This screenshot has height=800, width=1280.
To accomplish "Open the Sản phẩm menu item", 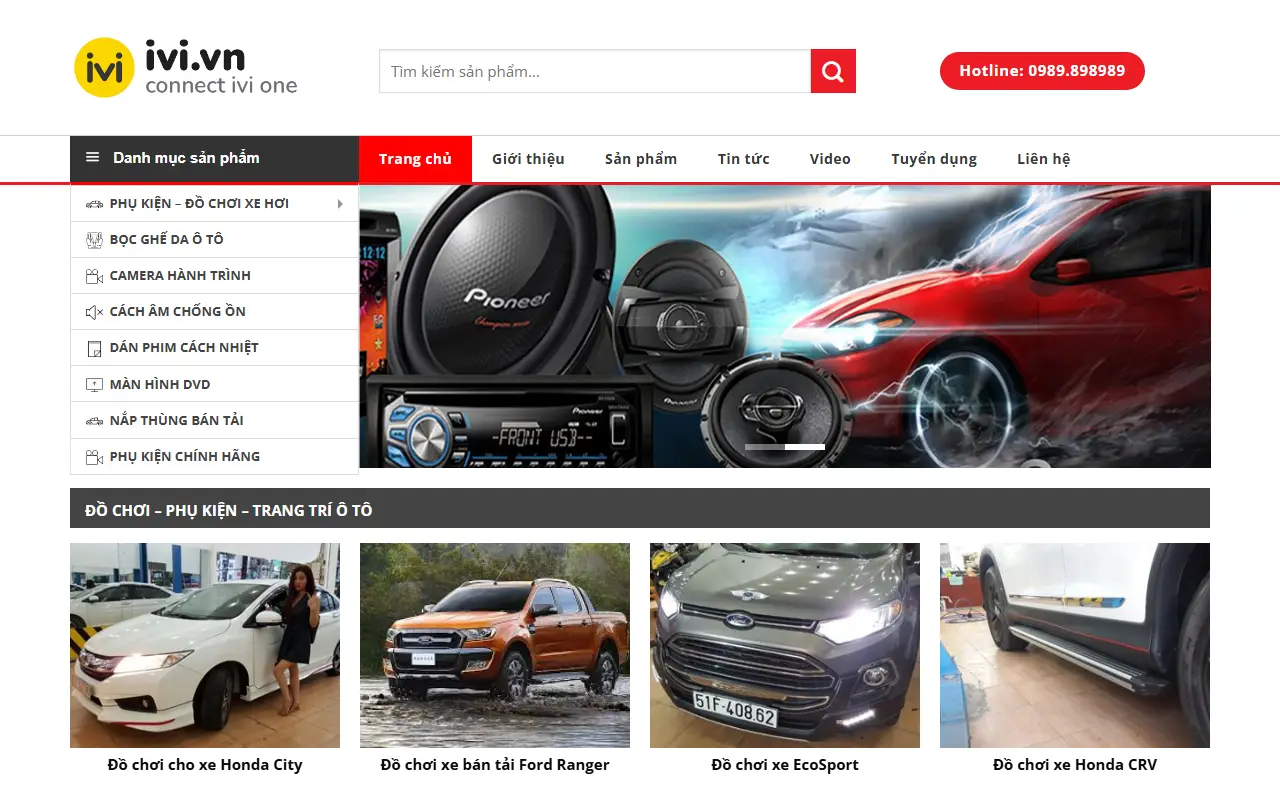I will [641, 159].
